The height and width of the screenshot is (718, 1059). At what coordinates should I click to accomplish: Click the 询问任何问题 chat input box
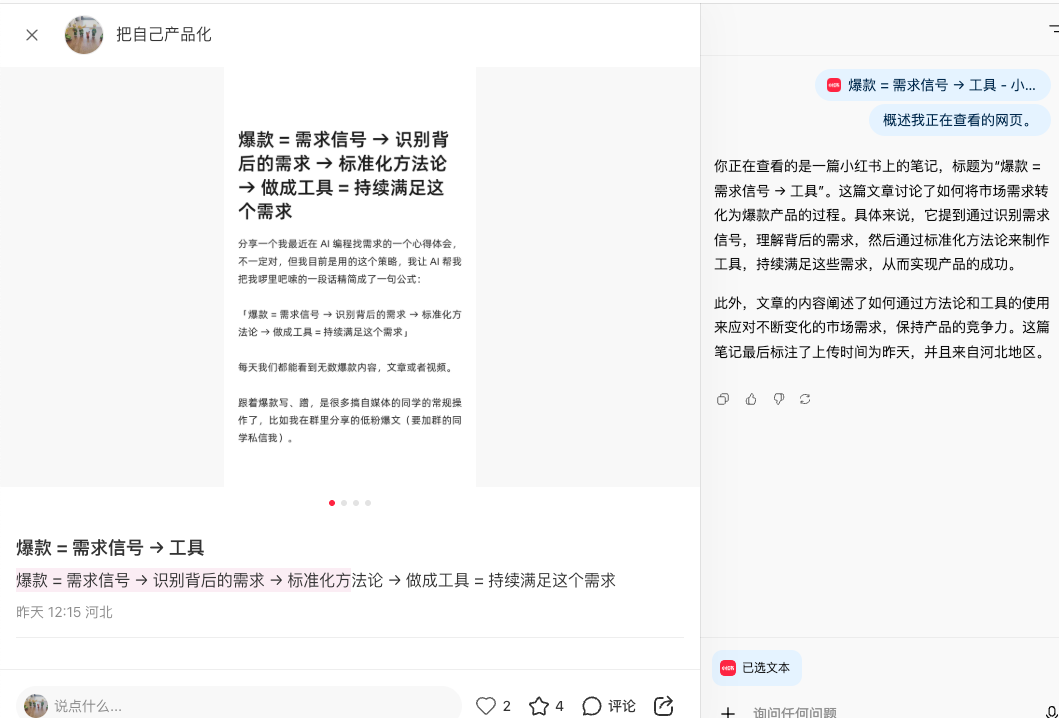point(880,712)
